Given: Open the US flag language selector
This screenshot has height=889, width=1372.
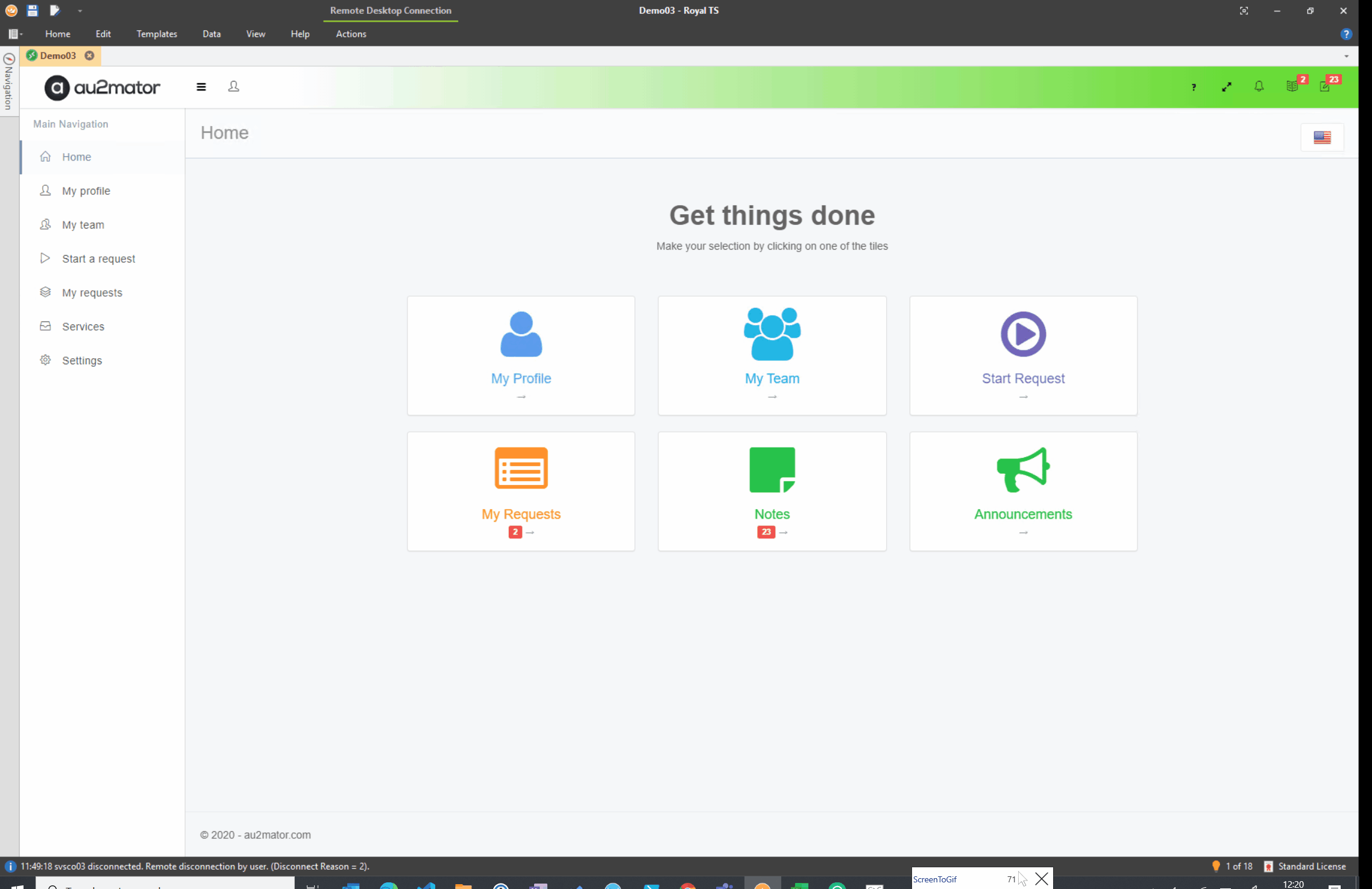Looking at the screenshot, I should pos(1322,138).
